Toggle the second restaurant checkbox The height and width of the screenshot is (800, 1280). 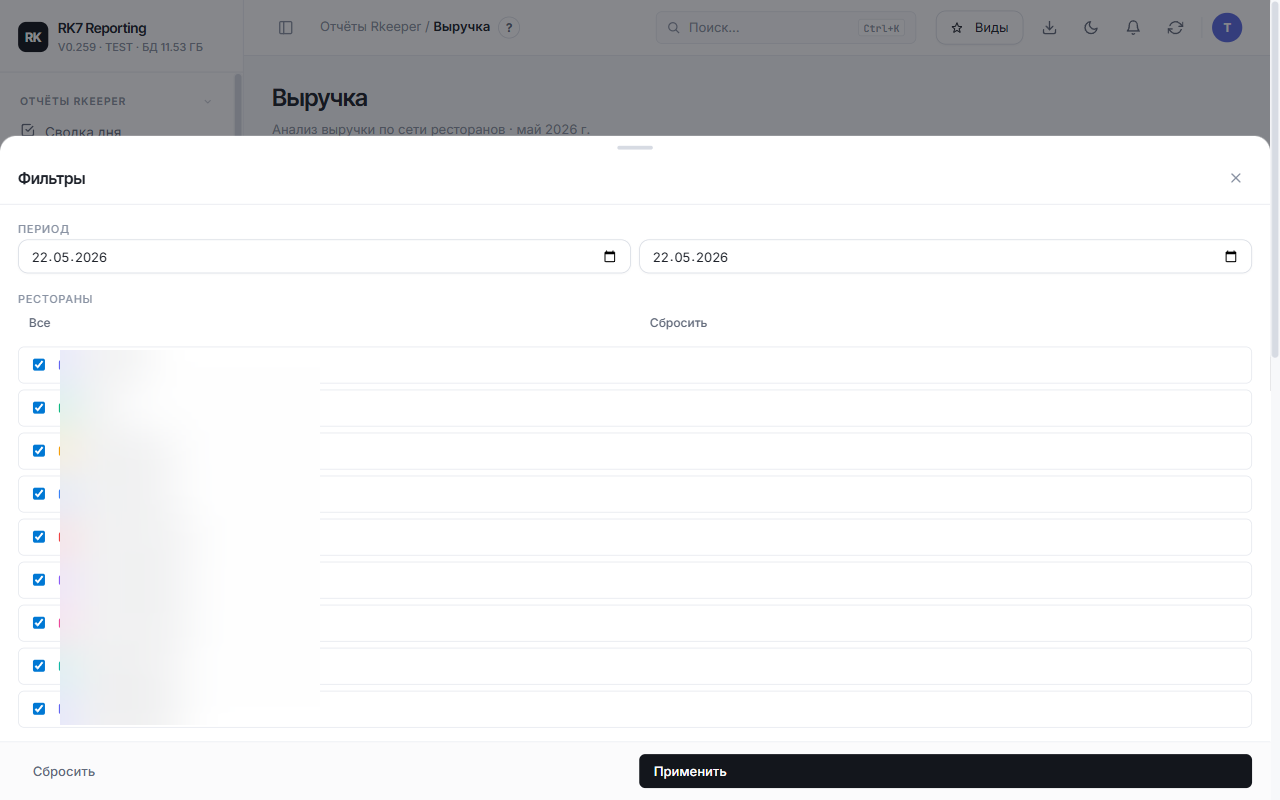pyautogui.click(x=39, y=408)
